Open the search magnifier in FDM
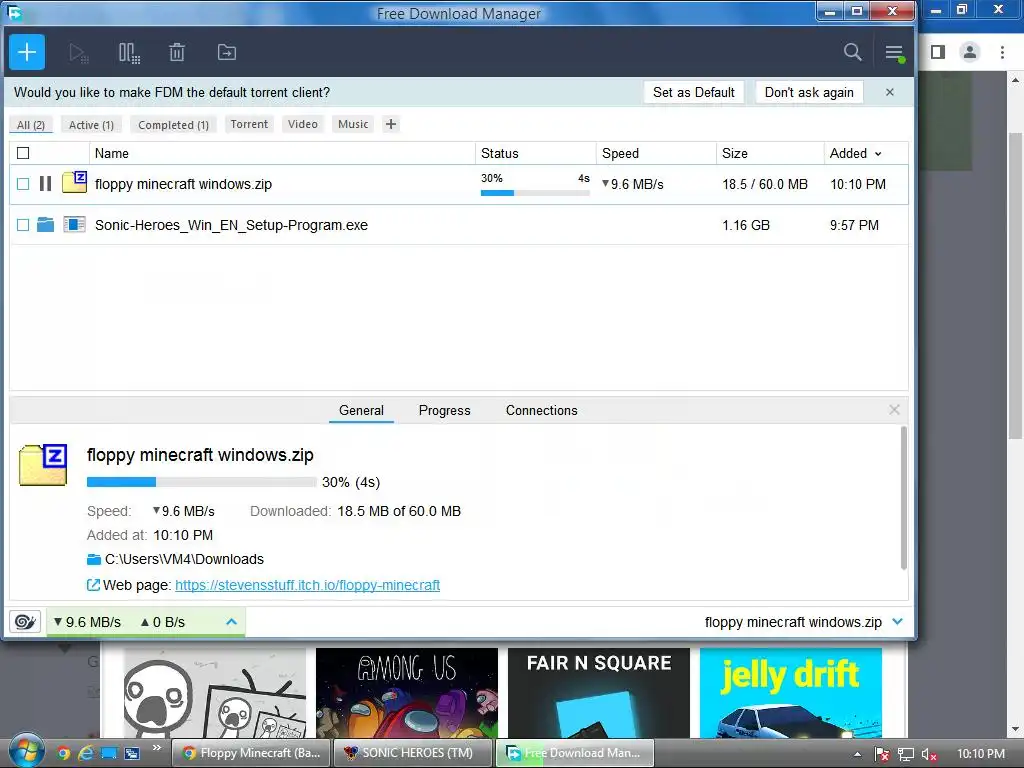1024x768 pixels. point(852,52)
